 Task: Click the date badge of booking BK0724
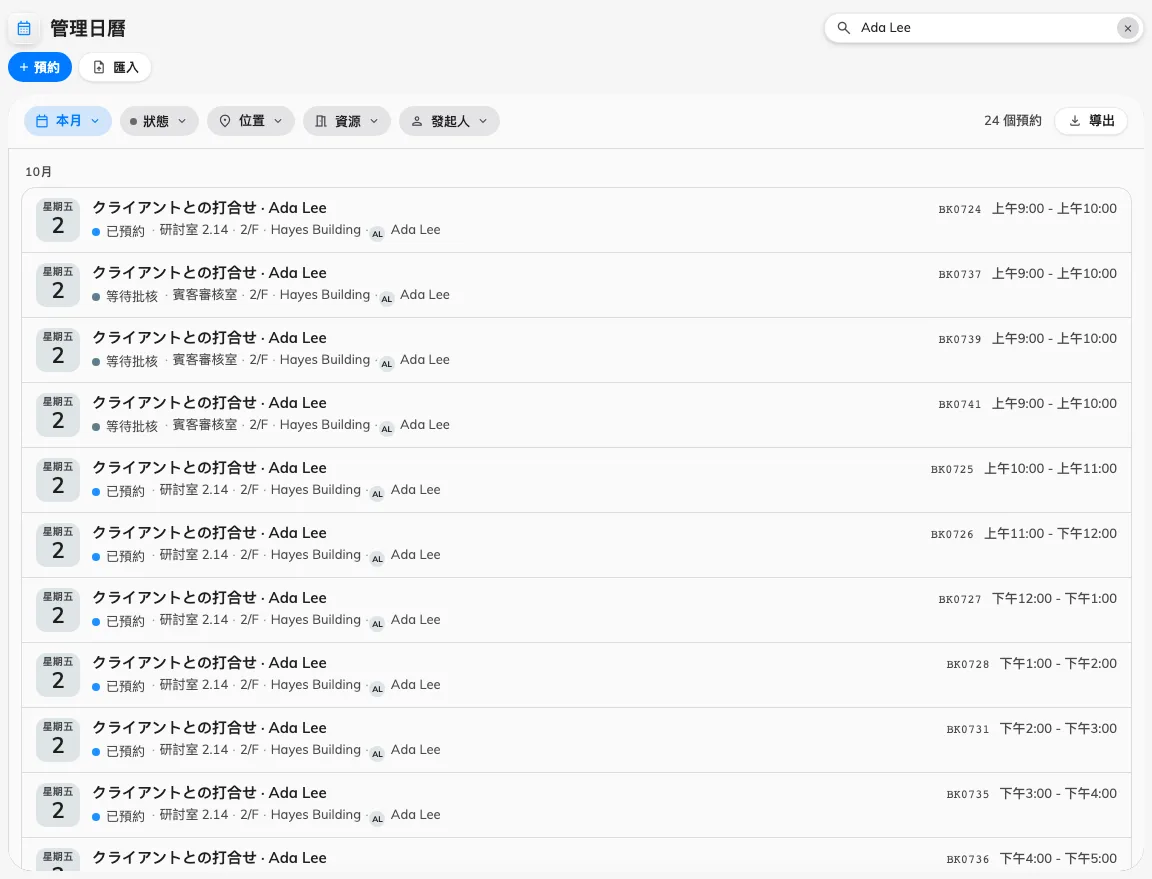(x=58, y=219)
